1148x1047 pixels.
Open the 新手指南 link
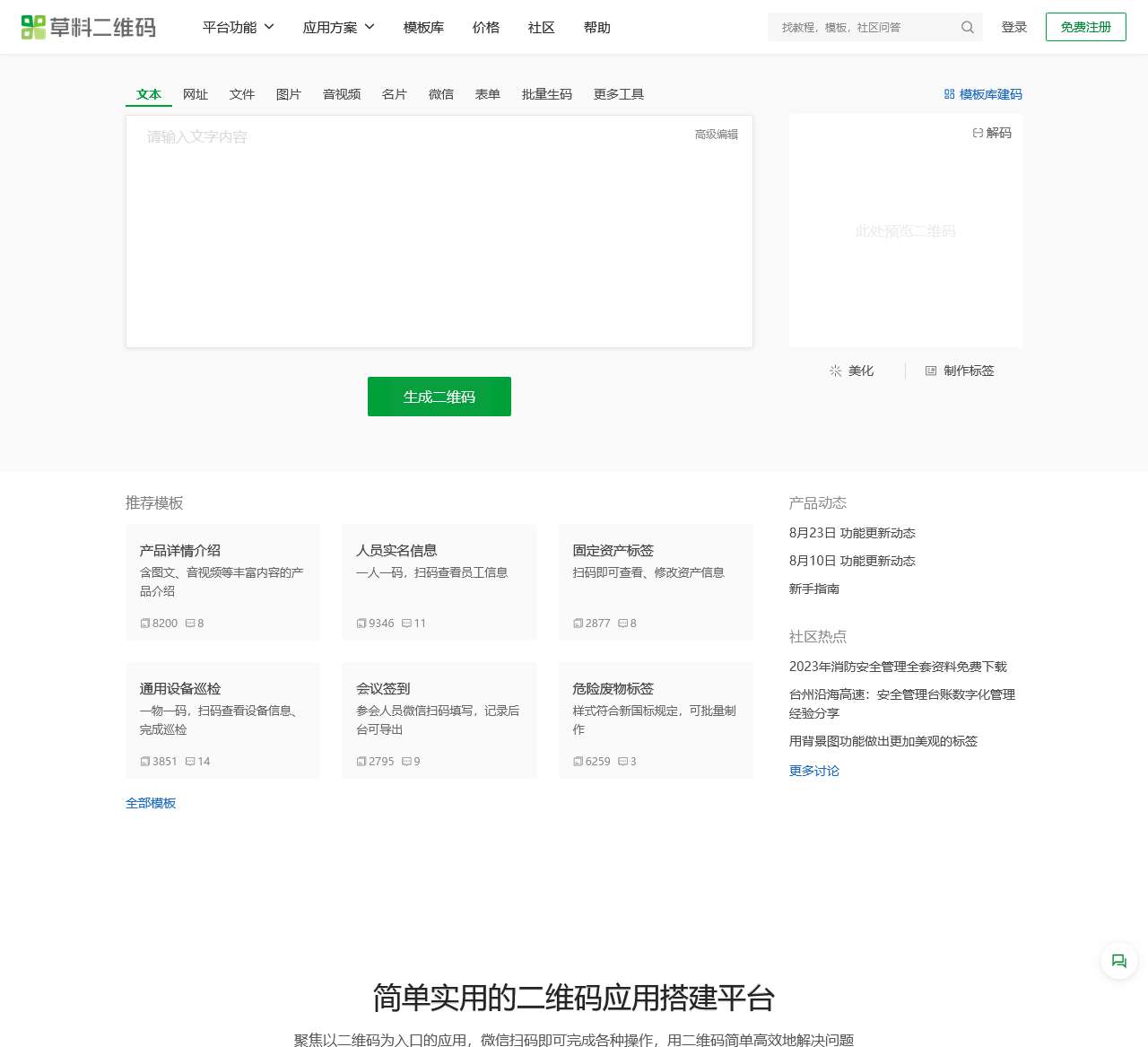point(814,589)
